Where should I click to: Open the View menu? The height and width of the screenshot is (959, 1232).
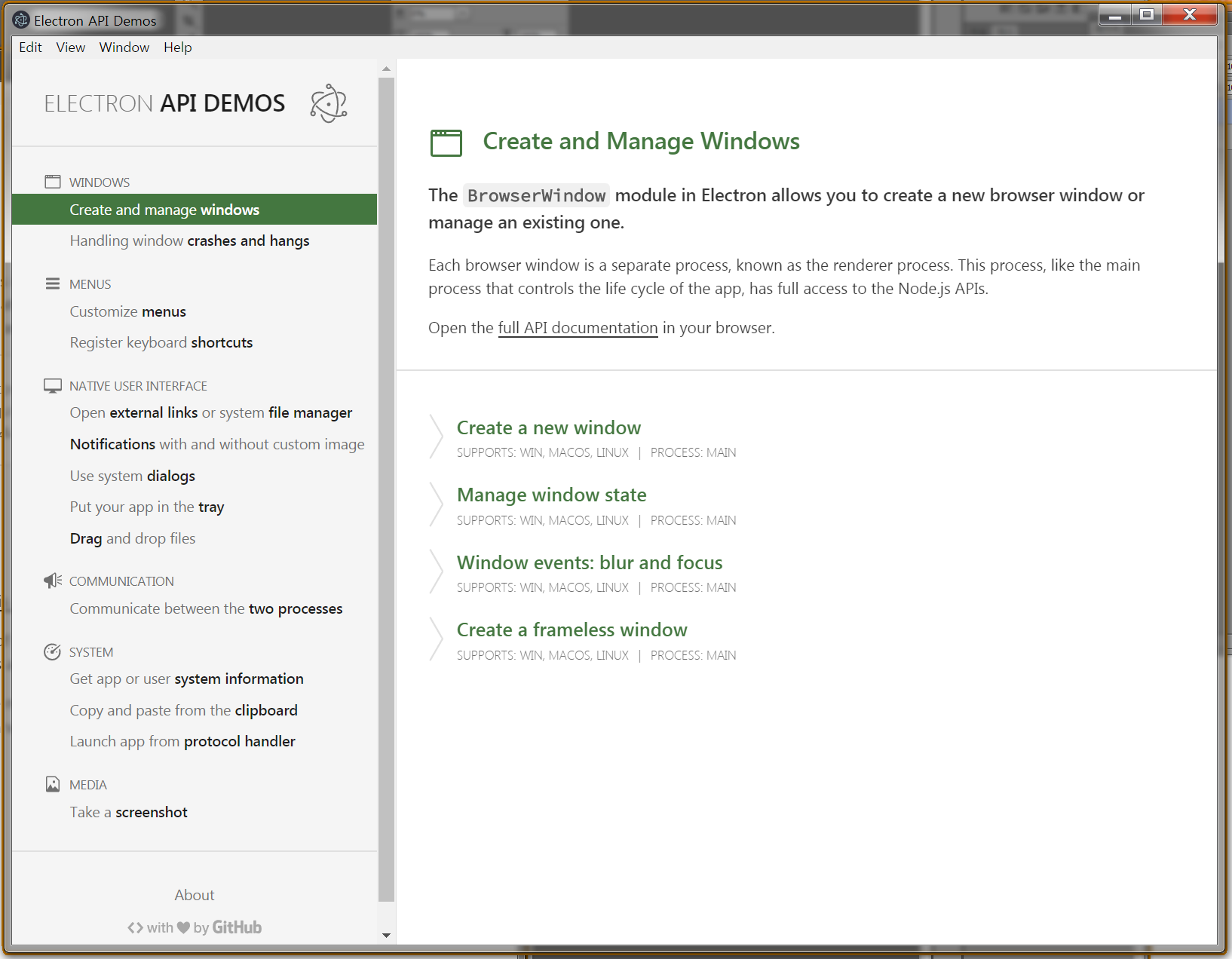click(x=70, y=47)
